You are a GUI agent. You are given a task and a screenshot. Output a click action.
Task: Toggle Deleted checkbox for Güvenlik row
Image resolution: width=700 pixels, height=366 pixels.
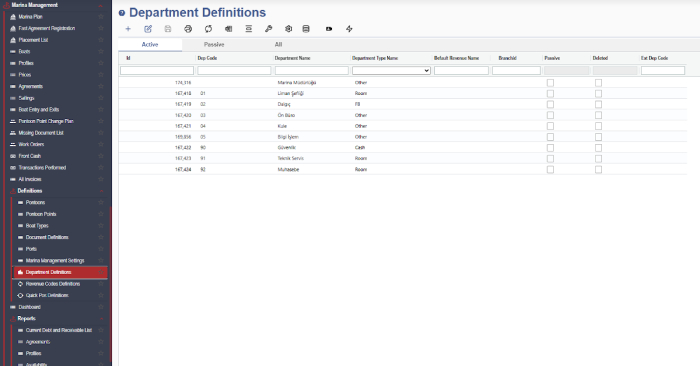point(599,148)
